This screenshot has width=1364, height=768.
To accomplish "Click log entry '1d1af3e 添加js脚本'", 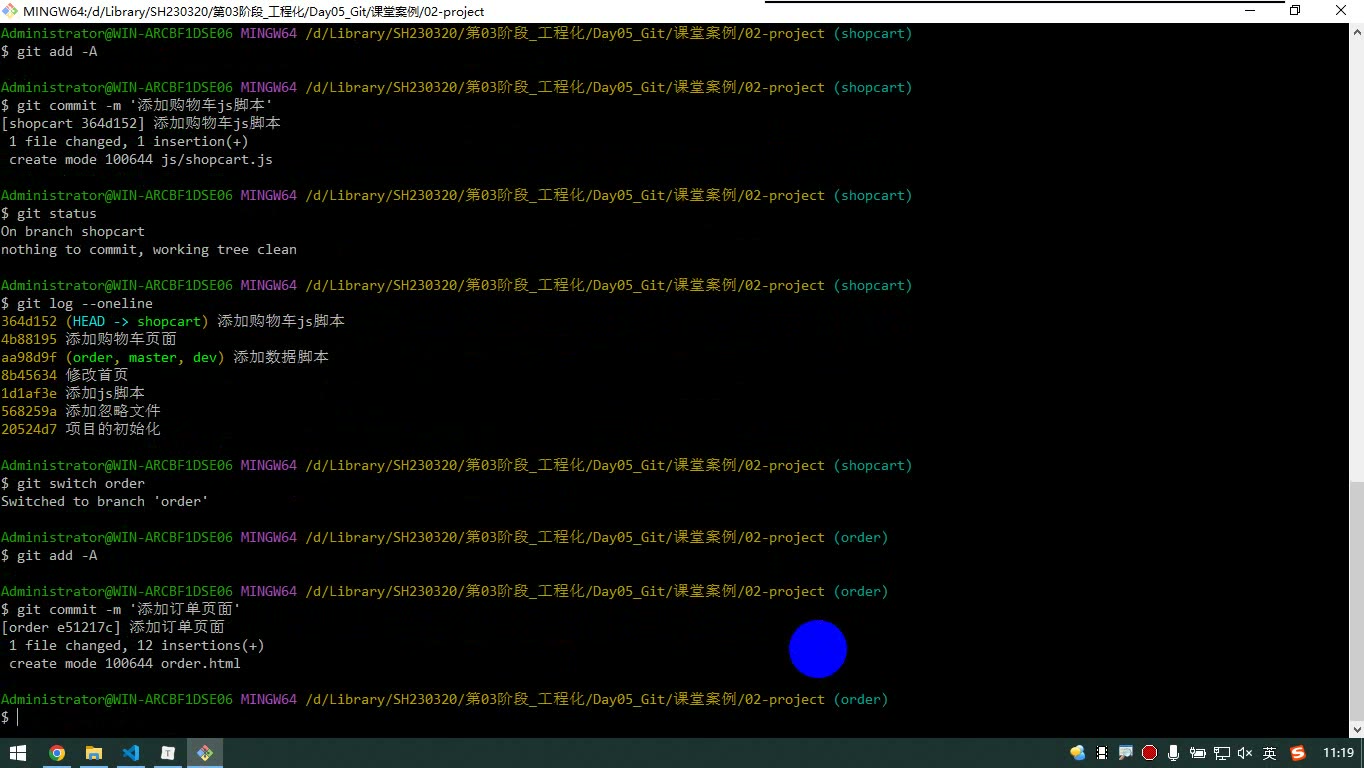I will (x=73, y=393).
